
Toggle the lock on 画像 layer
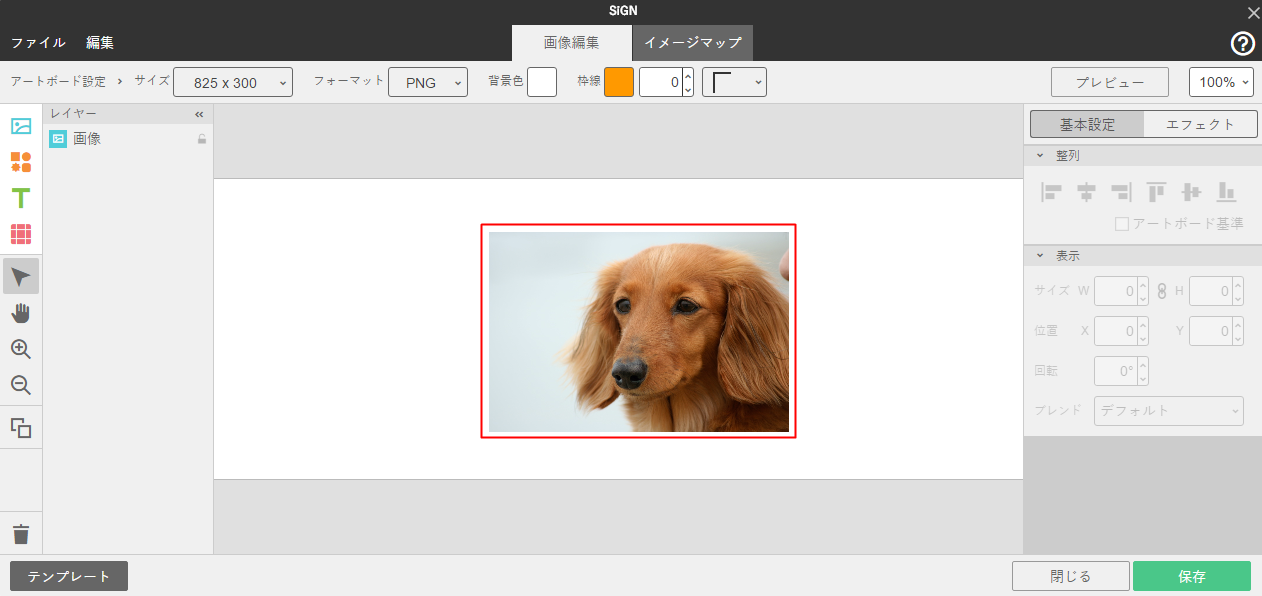201,139
